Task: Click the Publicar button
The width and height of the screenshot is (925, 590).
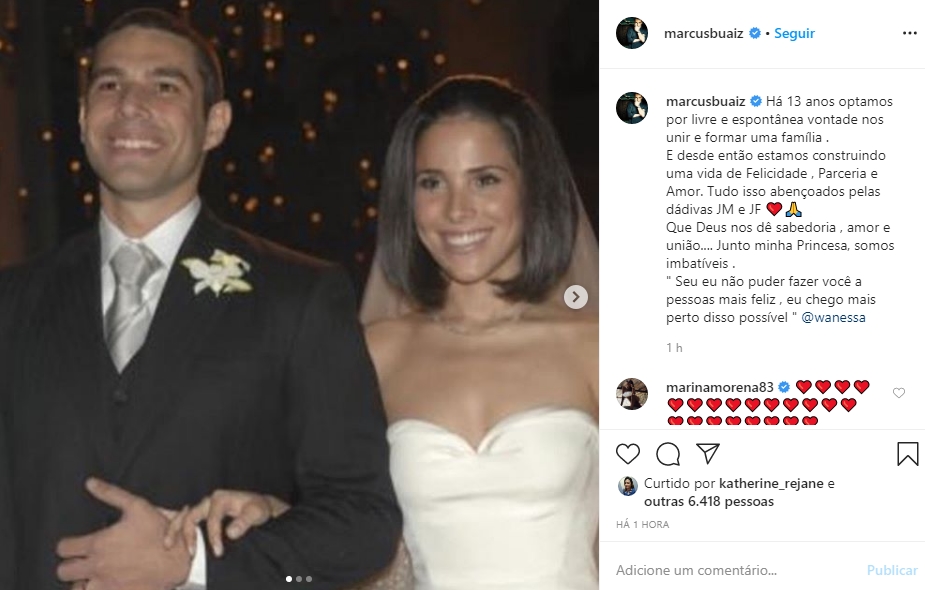Action: [x=892, y=570]
